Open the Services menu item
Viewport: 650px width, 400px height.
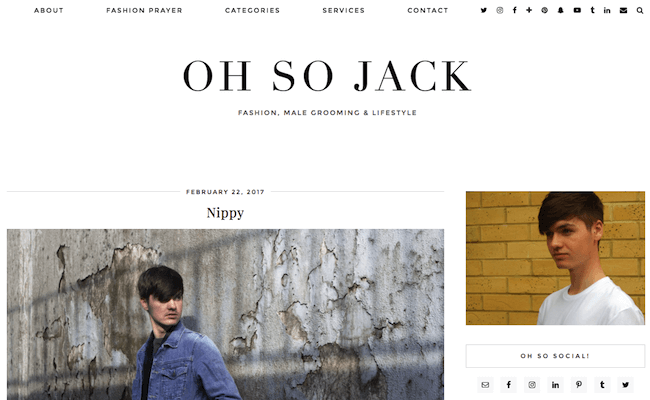[x=344, y=10]
